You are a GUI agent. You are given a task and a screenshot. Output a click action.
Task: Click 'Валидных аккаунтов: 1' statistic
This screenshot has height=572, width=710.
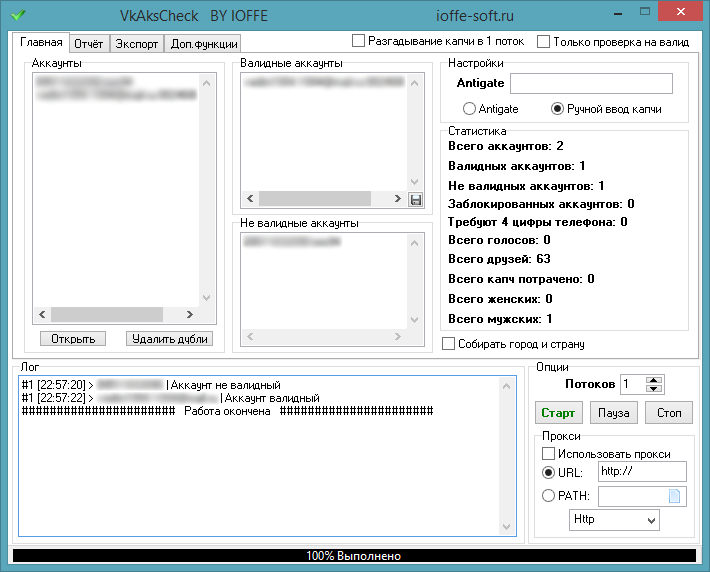click(x=517, y=166)
